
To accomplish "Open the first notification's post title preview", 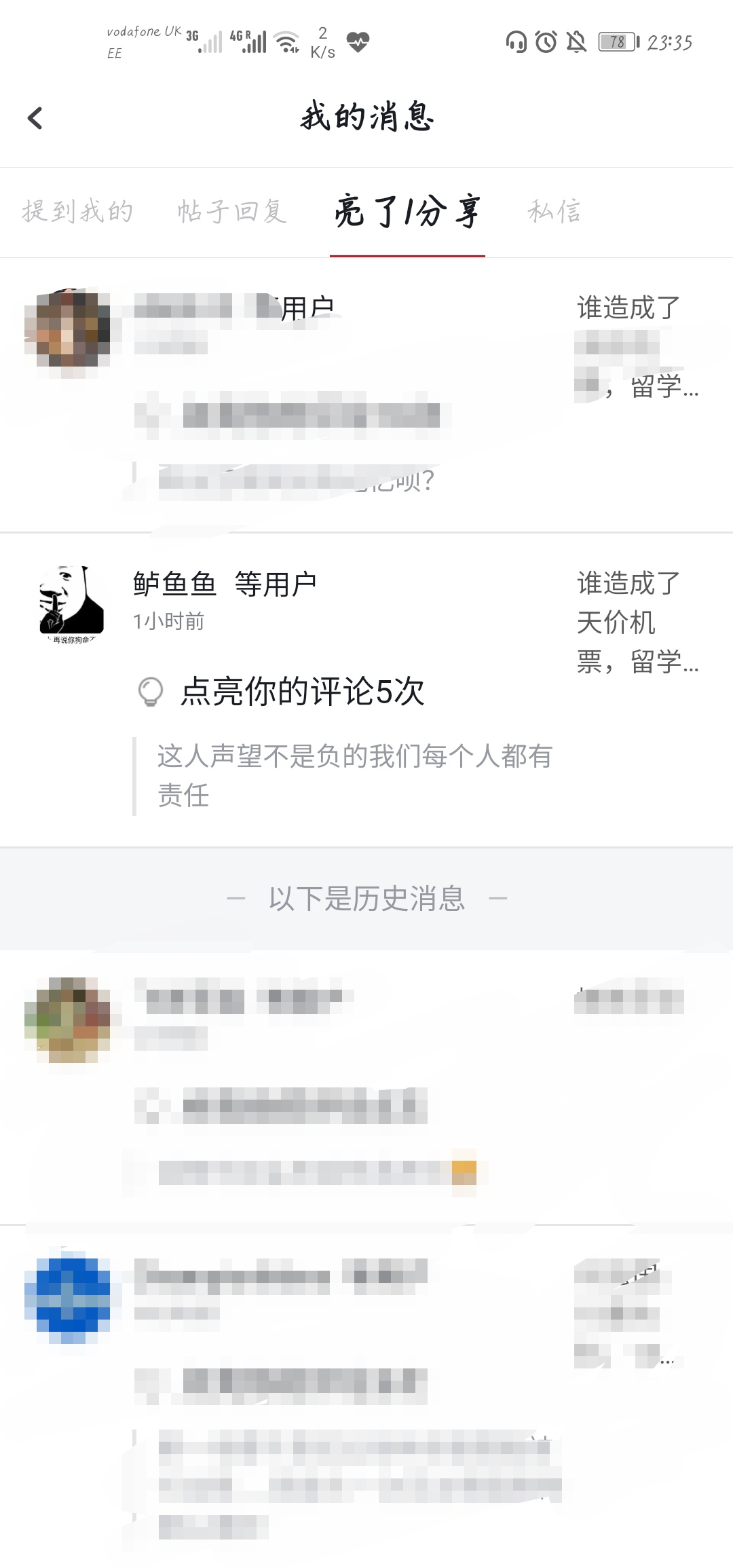I will [x=638, y=348].
